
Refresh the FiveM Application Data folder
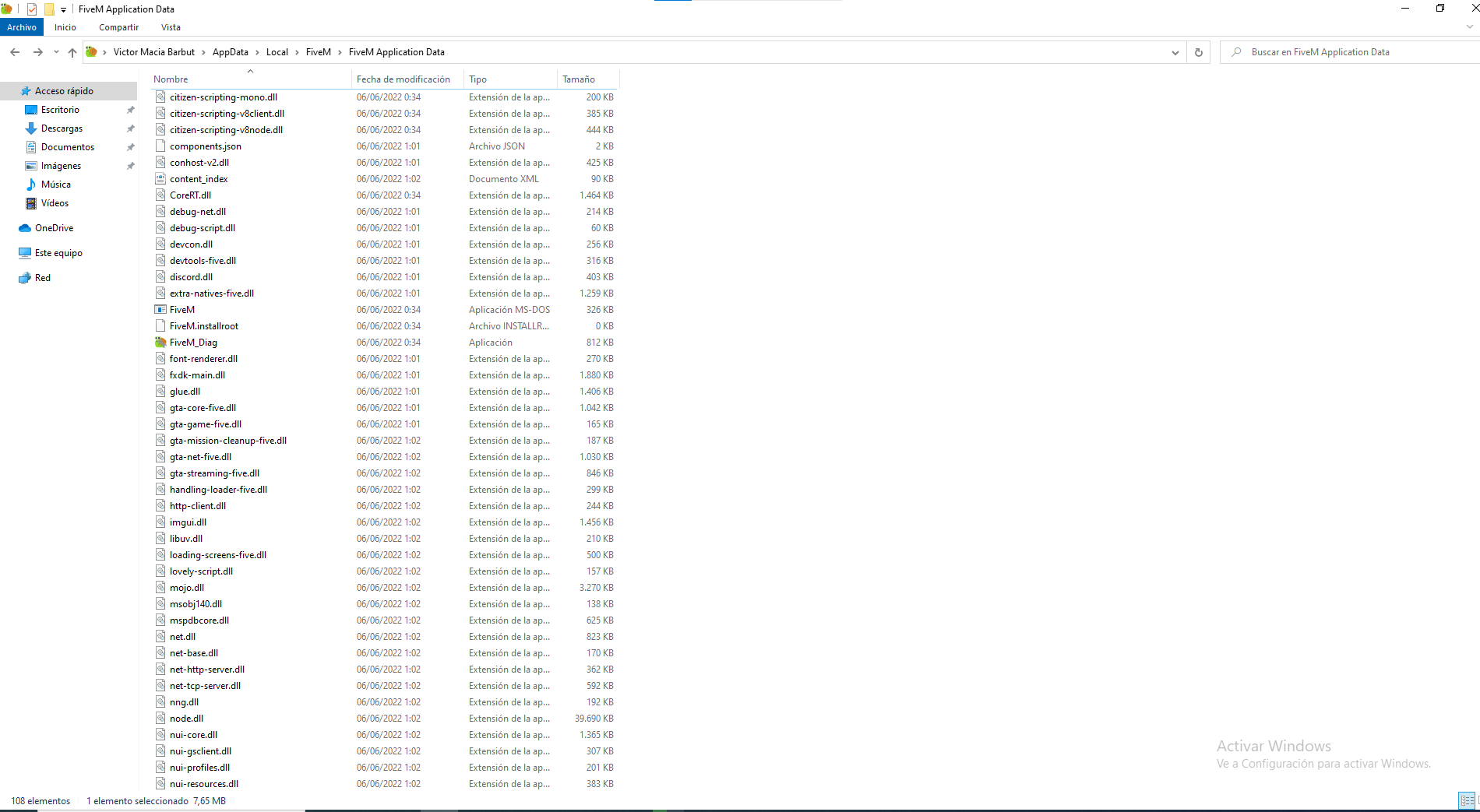pyautogui.click(x=1199, y=52)
